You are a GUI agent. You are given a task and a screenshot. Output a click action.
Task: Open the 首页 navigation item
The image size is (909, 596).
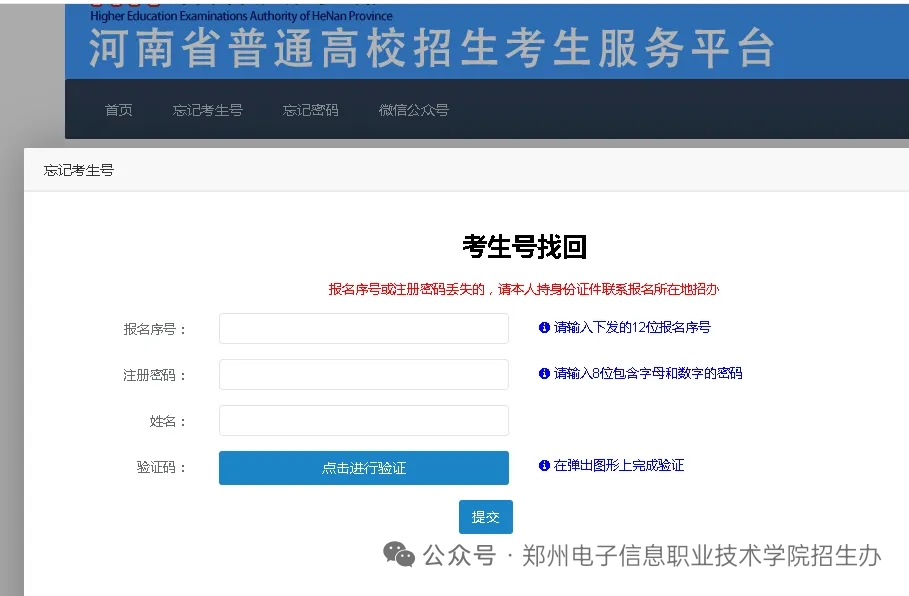118,110
